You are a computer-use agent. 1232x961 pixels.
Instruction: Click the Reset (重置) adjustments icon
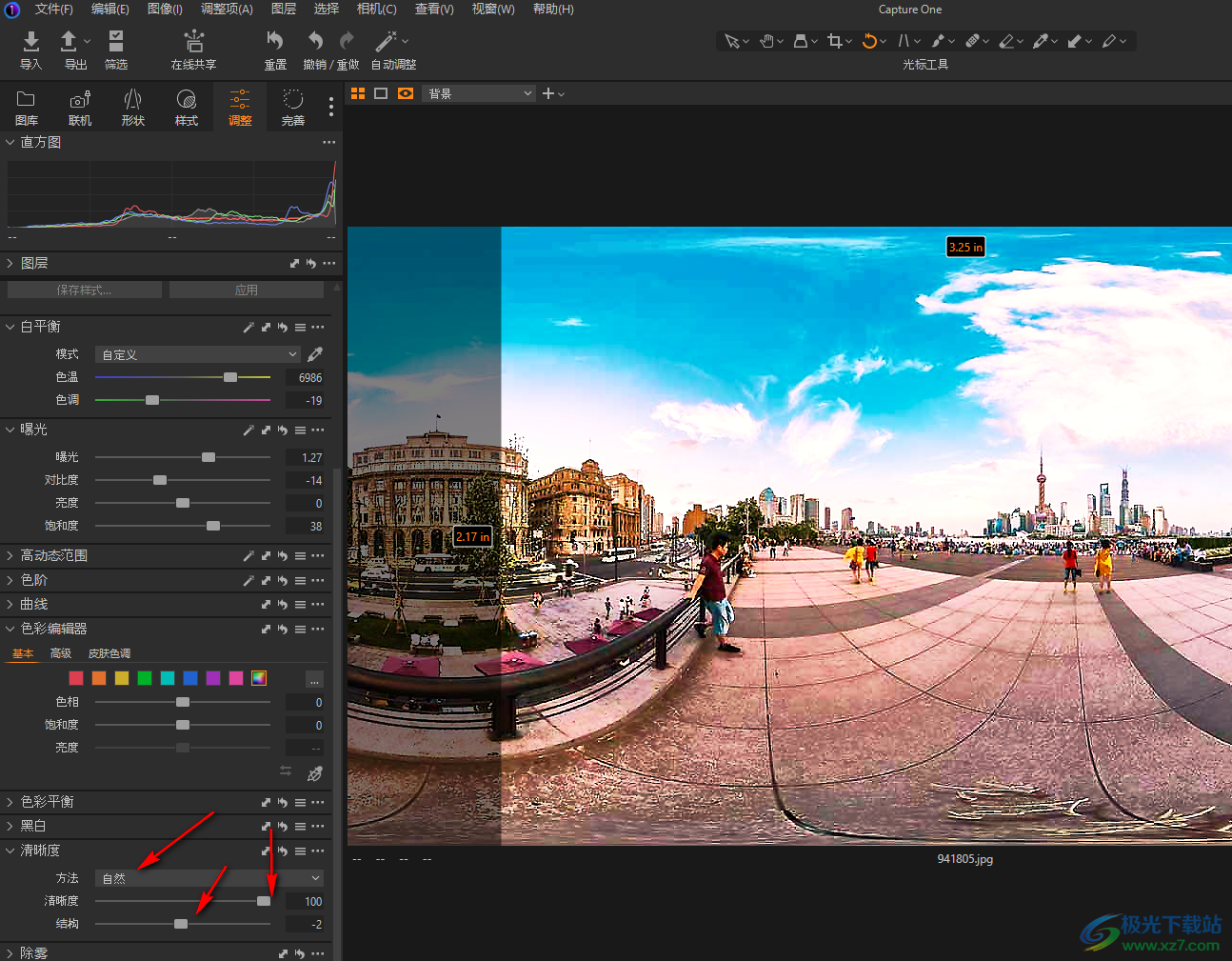[275, 41]
